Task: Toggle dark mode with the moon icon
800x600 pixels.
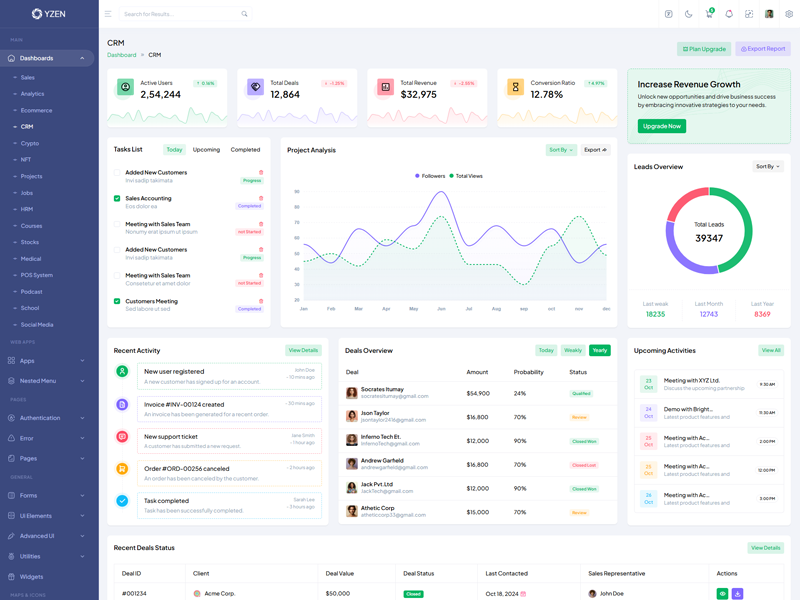Action: click(688, 14)
